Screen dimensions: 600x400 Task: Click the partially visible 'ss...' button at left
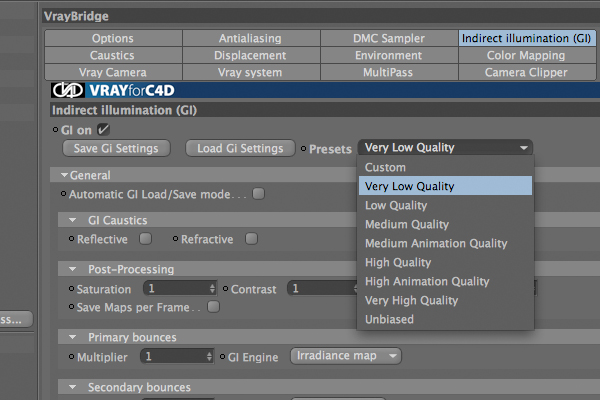pos(16,319)
